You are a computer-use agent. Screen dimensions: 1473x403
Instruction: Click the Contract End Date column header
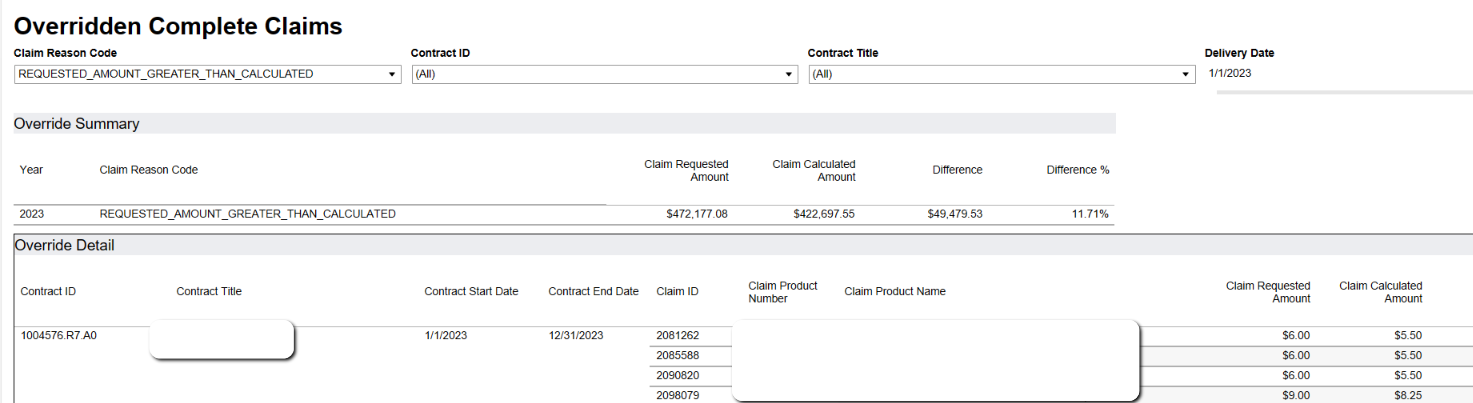pos(593,292)
